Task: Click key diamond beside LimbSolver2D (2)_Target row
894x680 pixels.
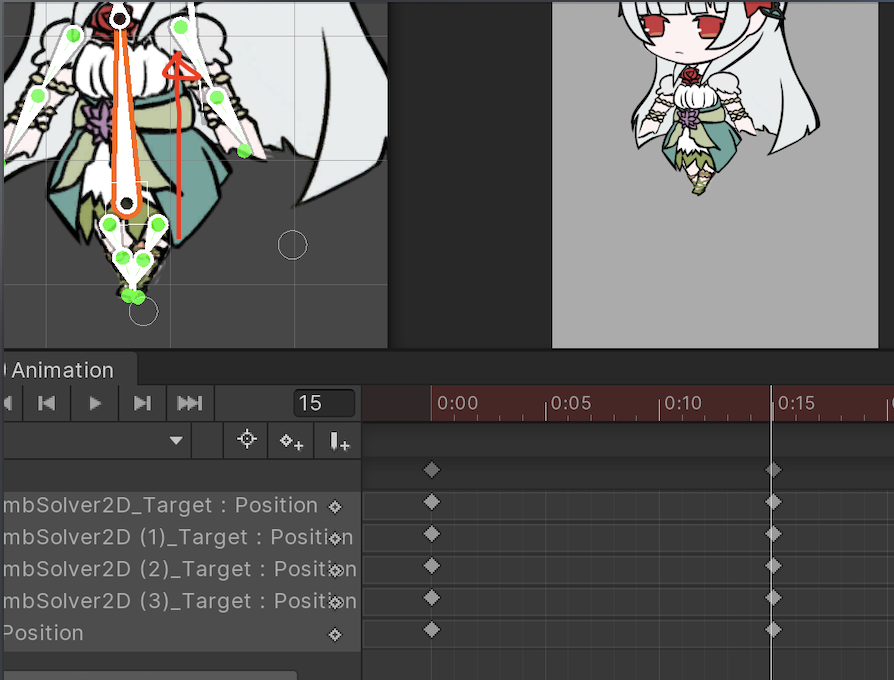Action: click(x=335, y=571)
